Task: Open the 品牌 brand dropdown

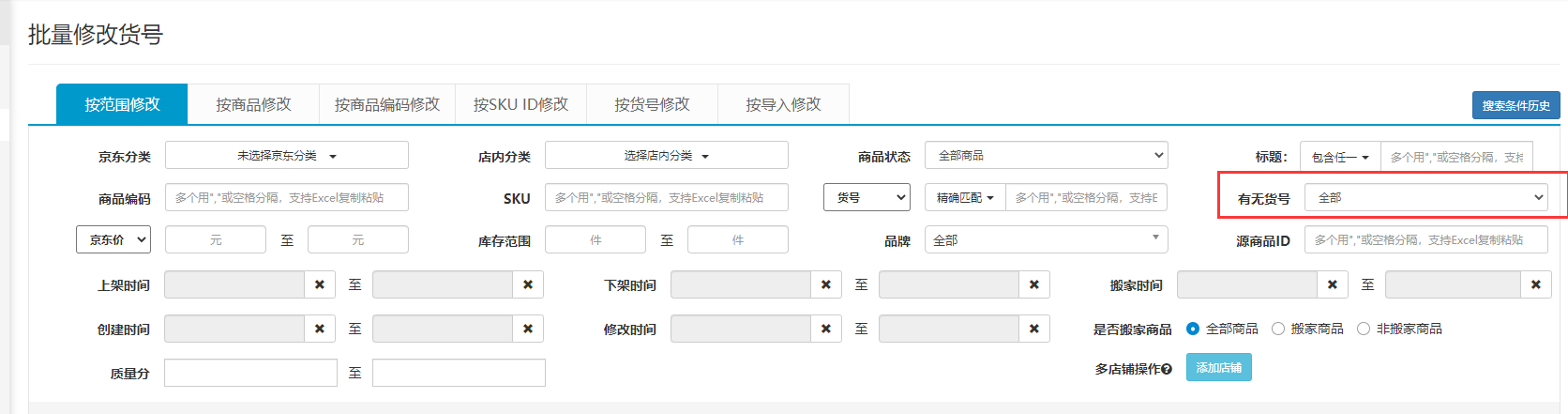Action: pyautogui.click(x=1046, y=240)
